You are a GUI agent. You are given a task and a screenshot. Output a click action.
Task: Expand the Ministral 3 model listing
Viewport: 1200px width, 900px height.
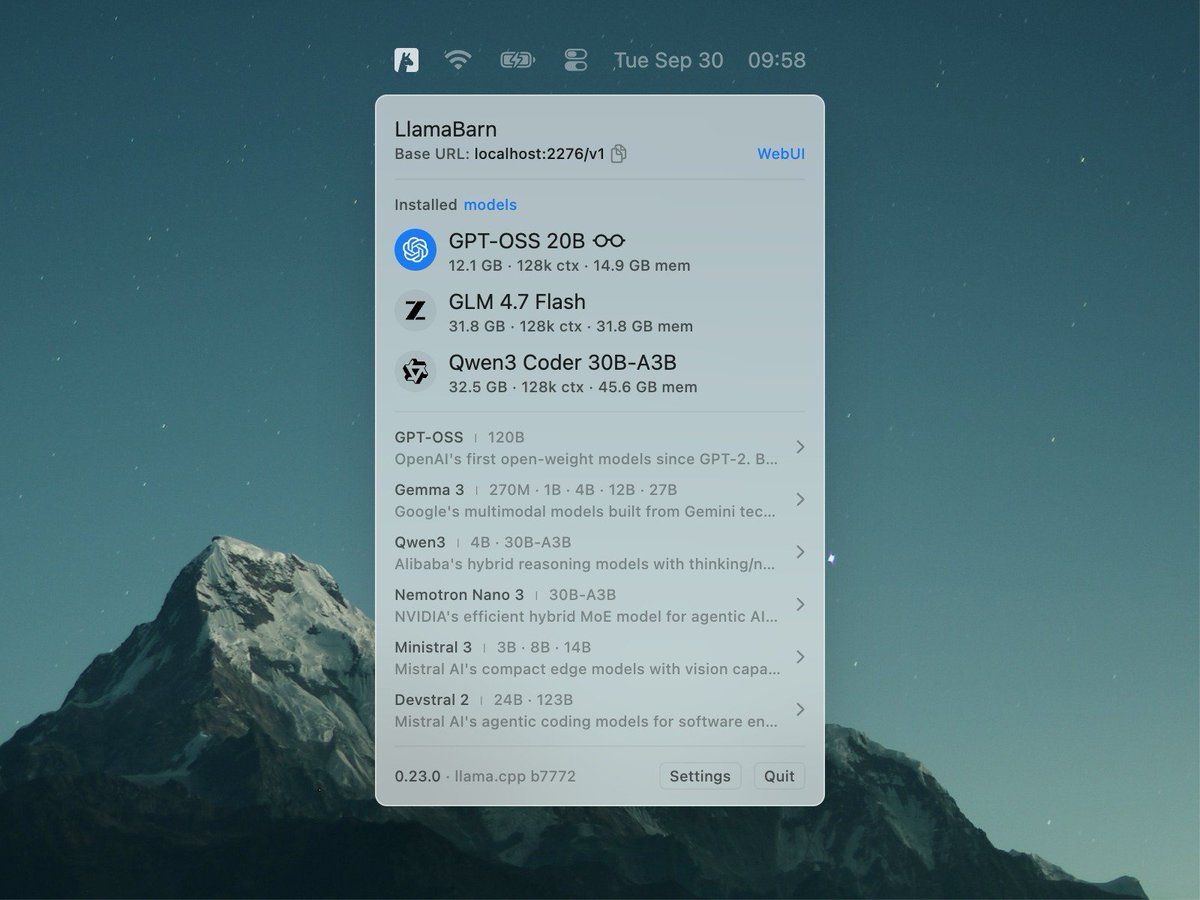tap(799, 657)
